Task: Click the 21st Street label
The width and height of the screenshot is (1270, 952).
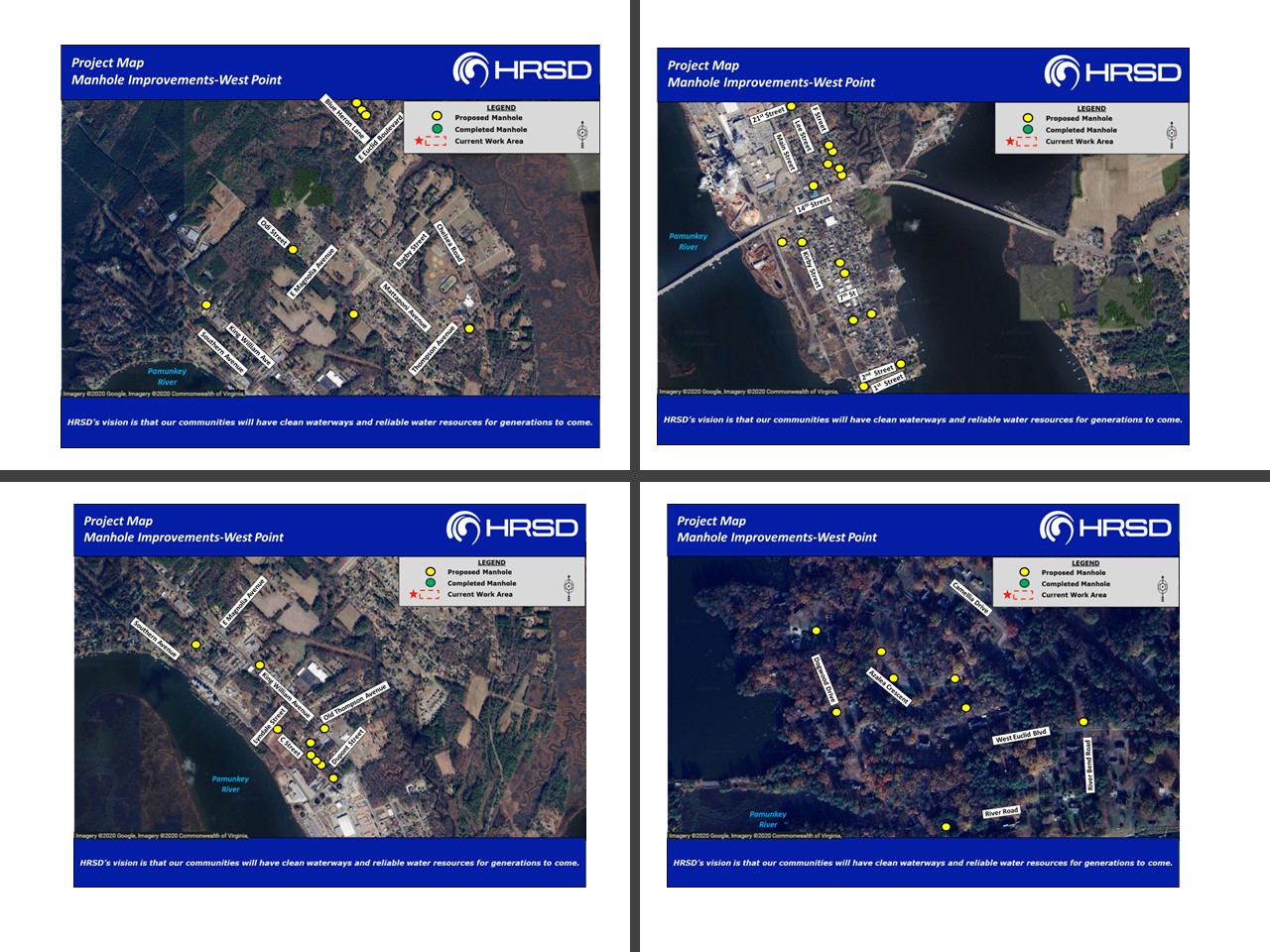Action: coord(768,115)
